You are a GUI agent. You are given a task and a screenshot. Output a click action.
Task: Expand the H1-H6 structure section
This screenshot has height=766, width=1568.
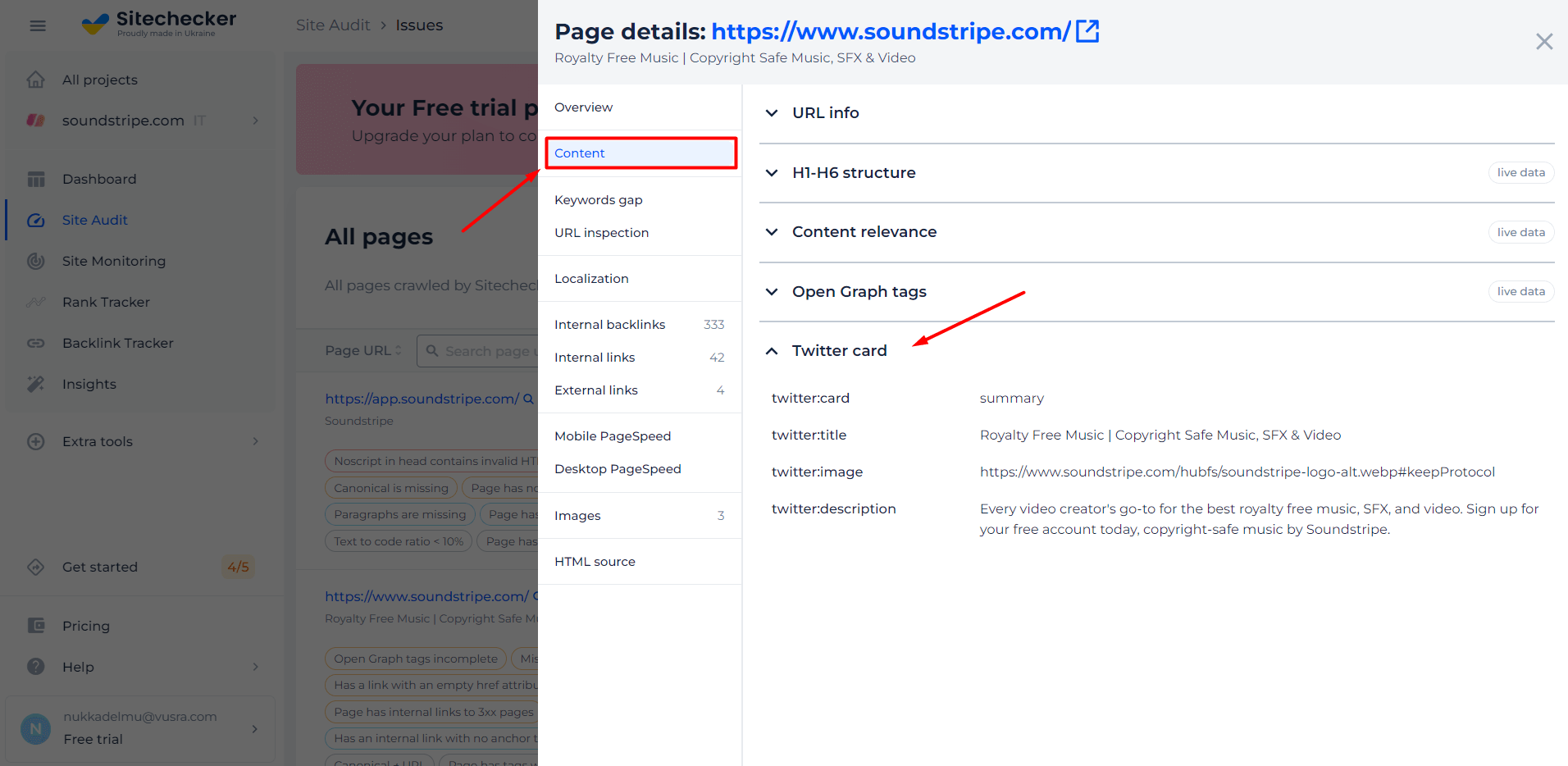[772, 173]
